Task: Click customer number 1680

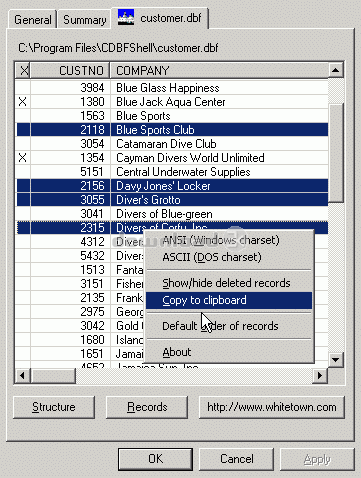Action: click(92, 340)
